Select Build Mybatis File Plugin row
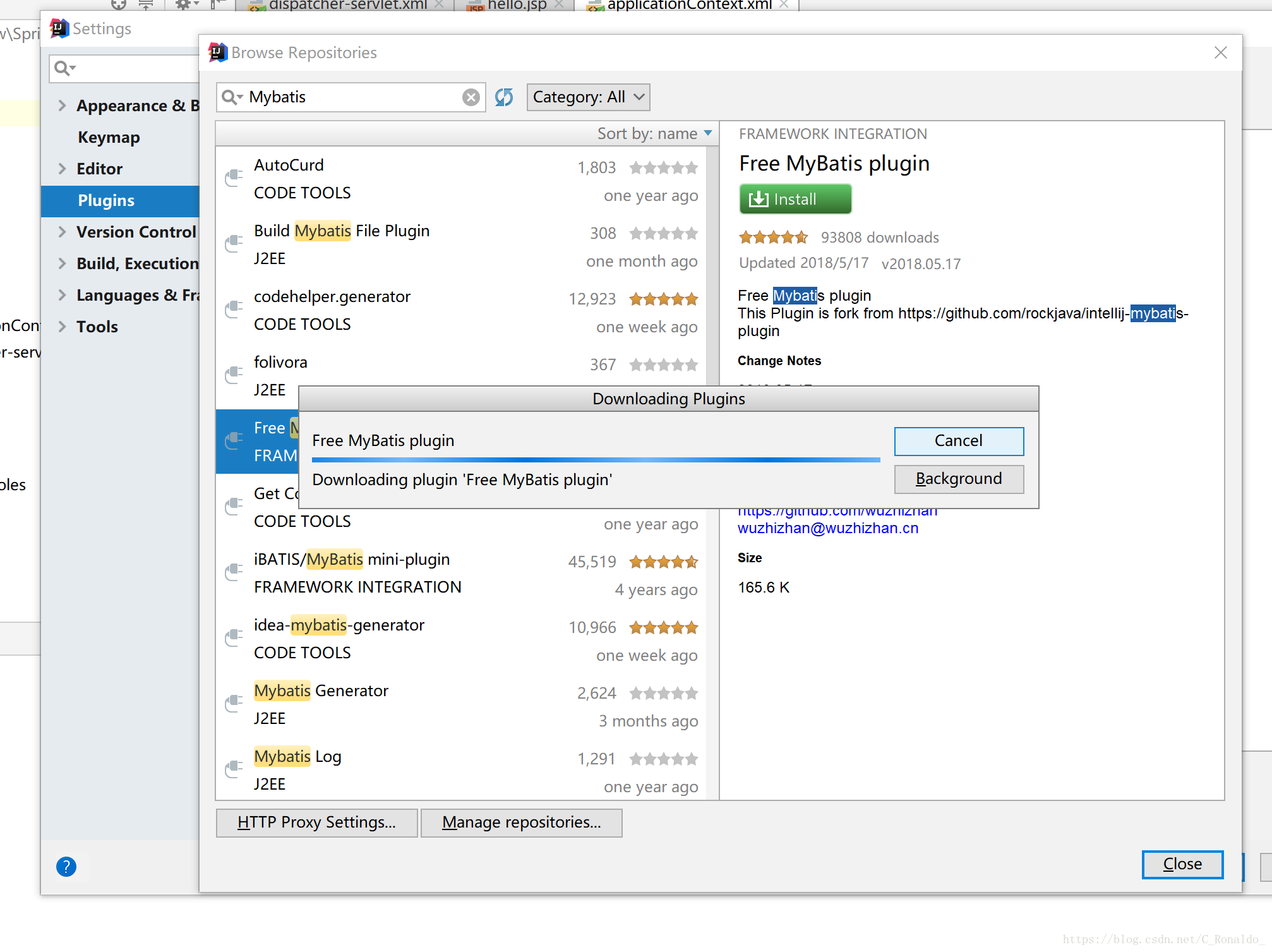 pyautogui.click(x=461, y=245)
